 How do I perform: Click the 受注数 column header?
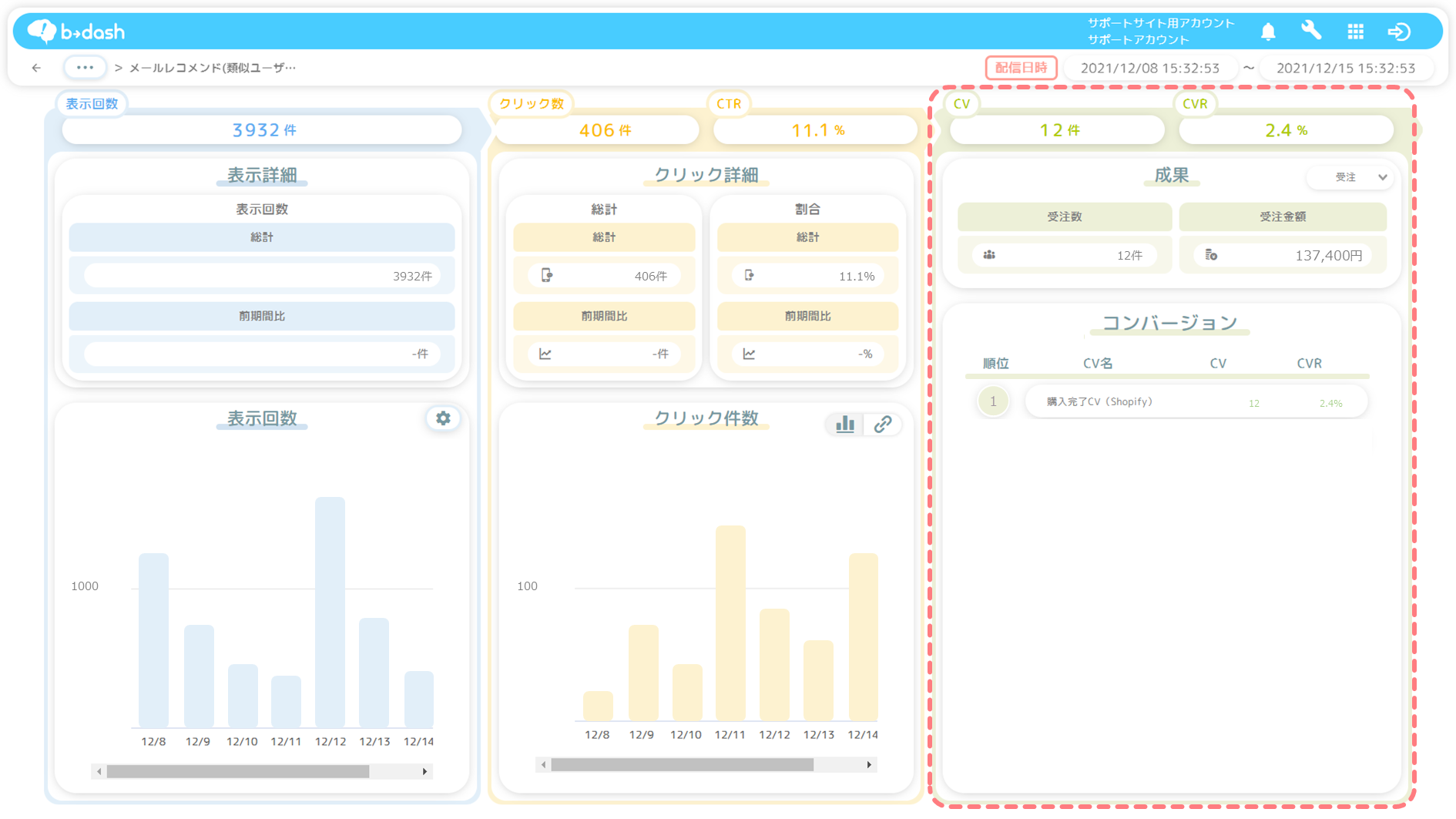1065,216
